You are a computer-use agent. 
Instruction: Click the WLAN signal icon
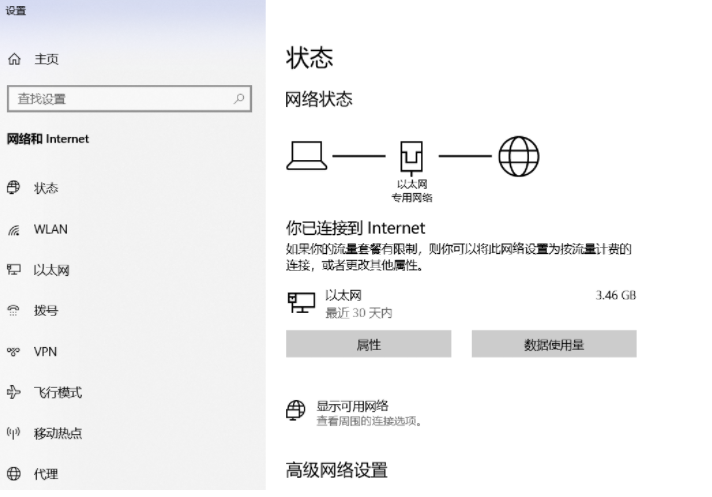click(x=14, y=229)
